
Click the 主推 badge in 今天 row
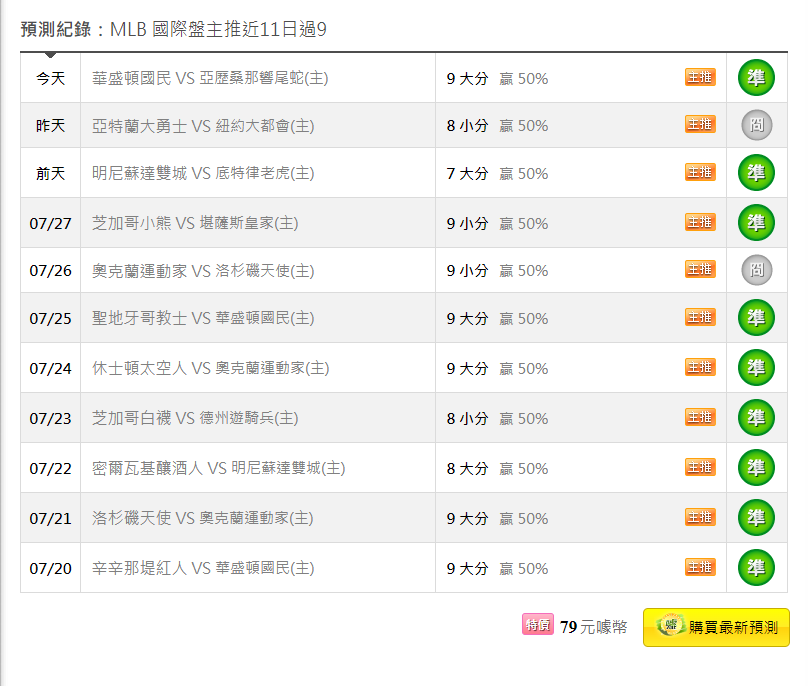pos(700,77)
